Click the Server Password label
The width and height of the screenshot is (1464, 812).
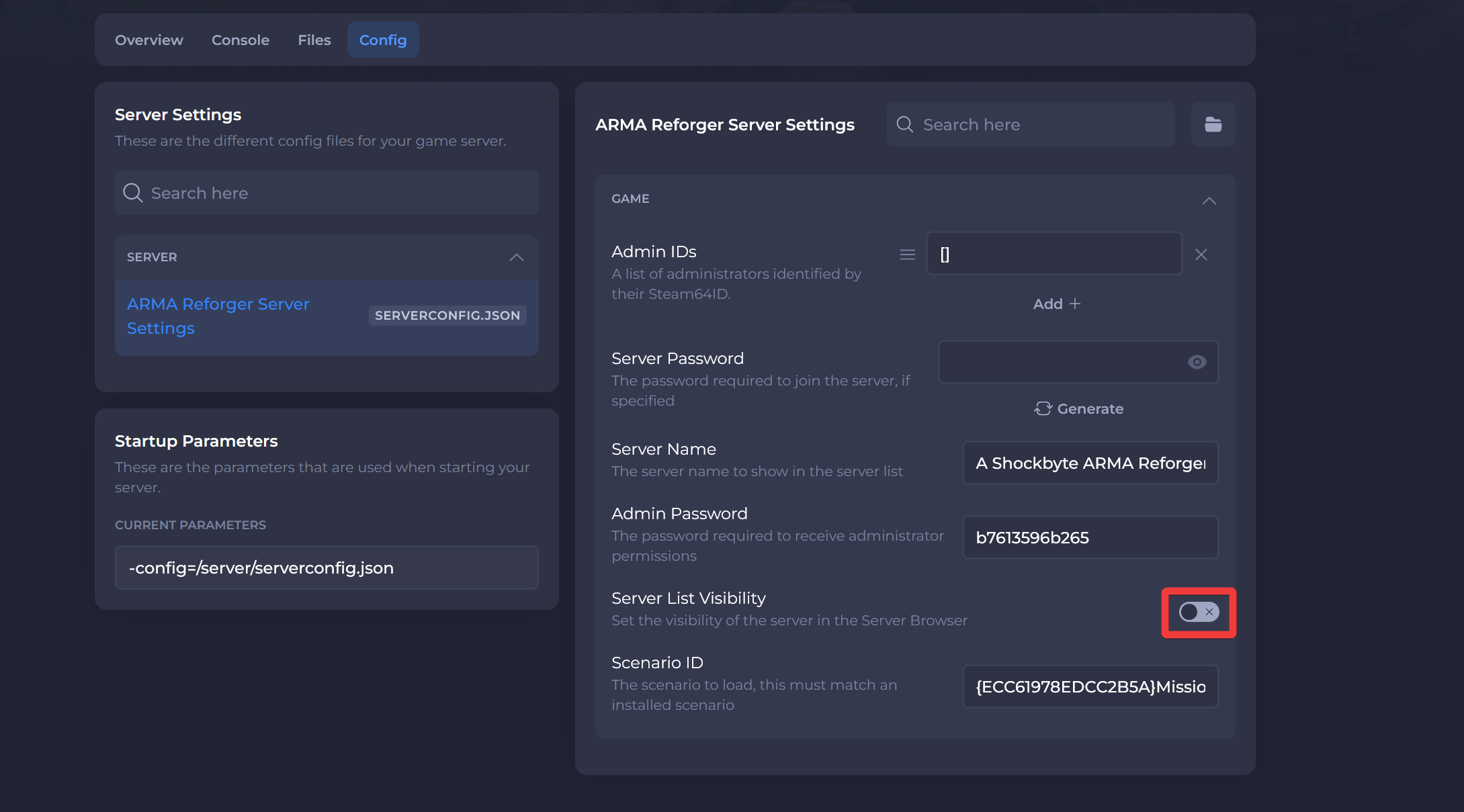coord(677,358)
